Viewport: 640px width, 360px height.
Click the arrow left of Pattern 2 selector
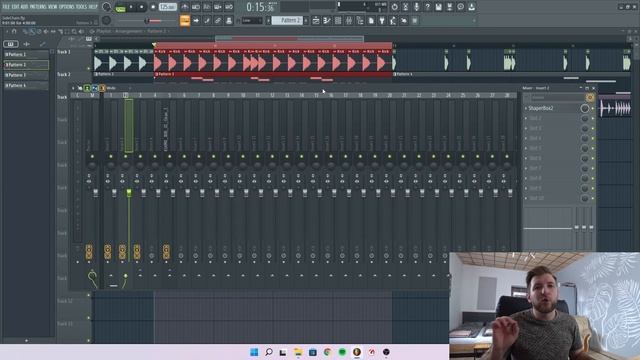point(268,20)
